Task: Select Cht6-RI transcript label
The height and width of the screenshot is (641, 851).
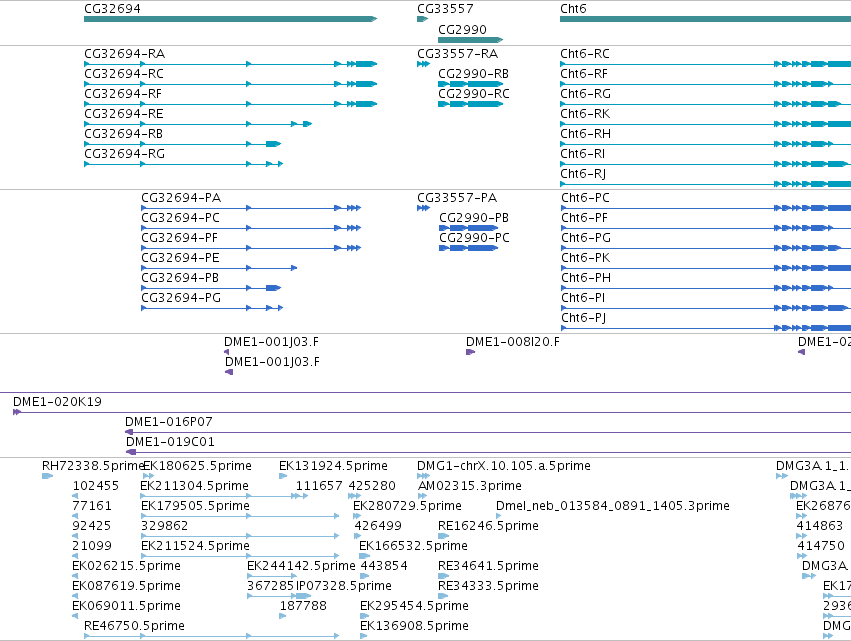Action: [582, 154]
